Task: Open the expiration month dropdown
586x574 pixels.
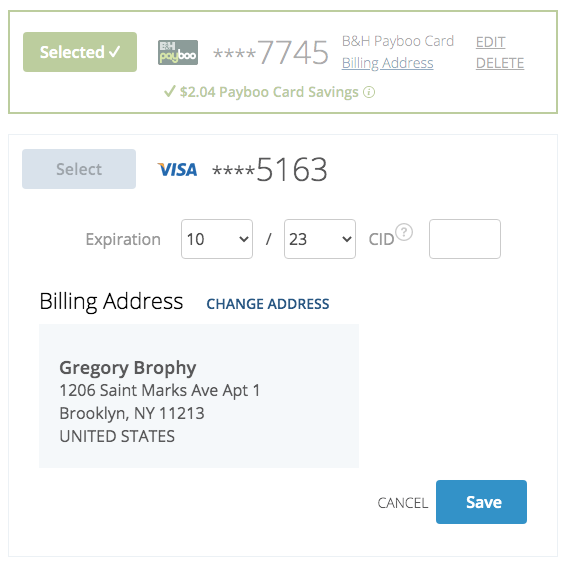Action: point(217,239)
